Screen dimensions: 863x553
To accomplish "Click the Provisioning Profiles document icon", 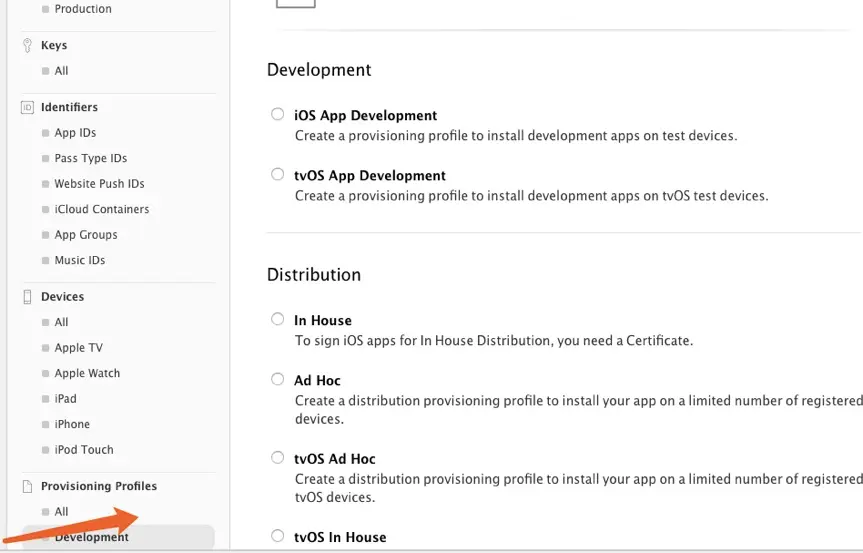I will 27,486.
